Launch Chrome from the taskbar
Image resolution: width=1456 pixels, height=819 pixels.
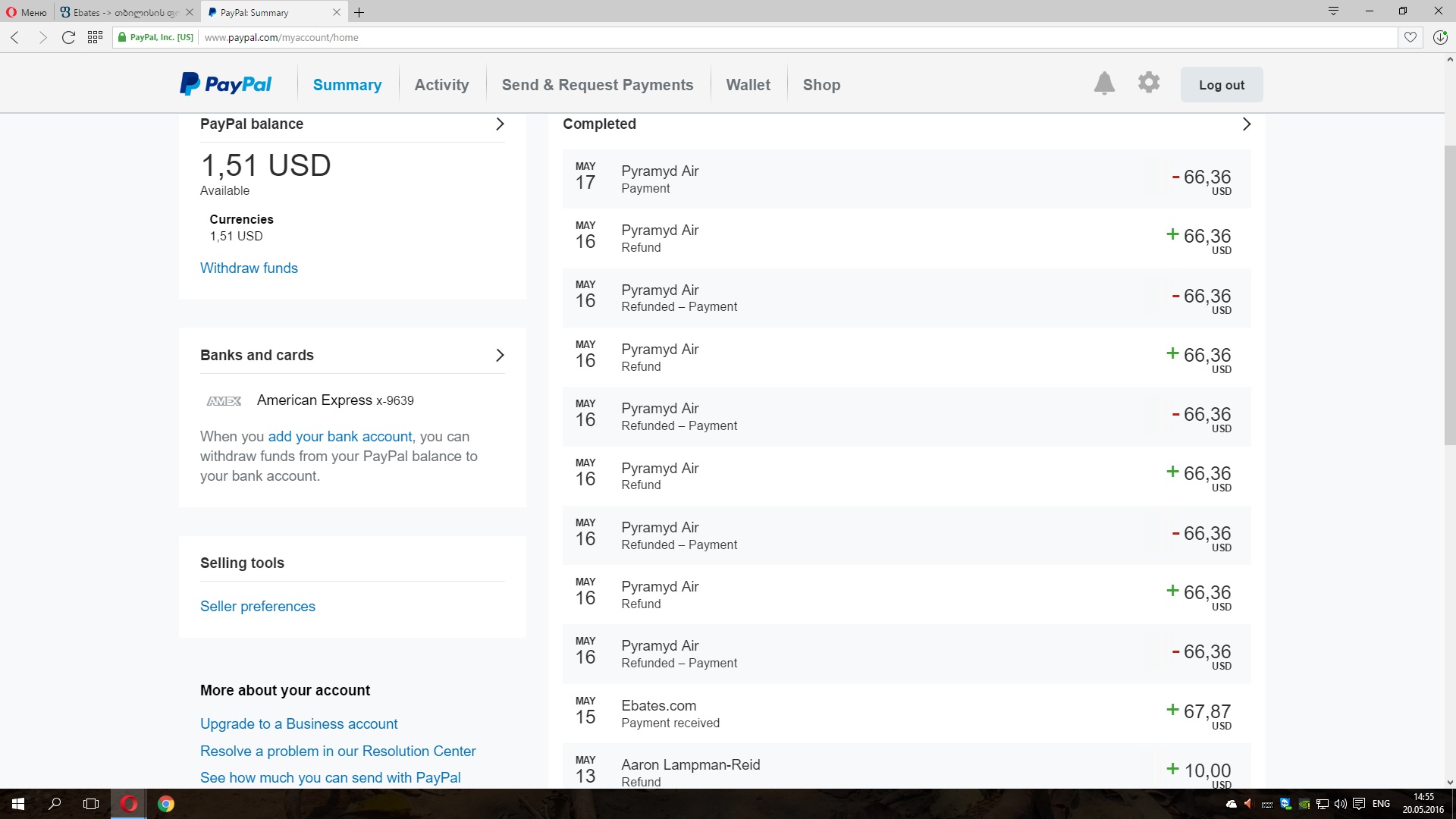[x=166, y=804]
